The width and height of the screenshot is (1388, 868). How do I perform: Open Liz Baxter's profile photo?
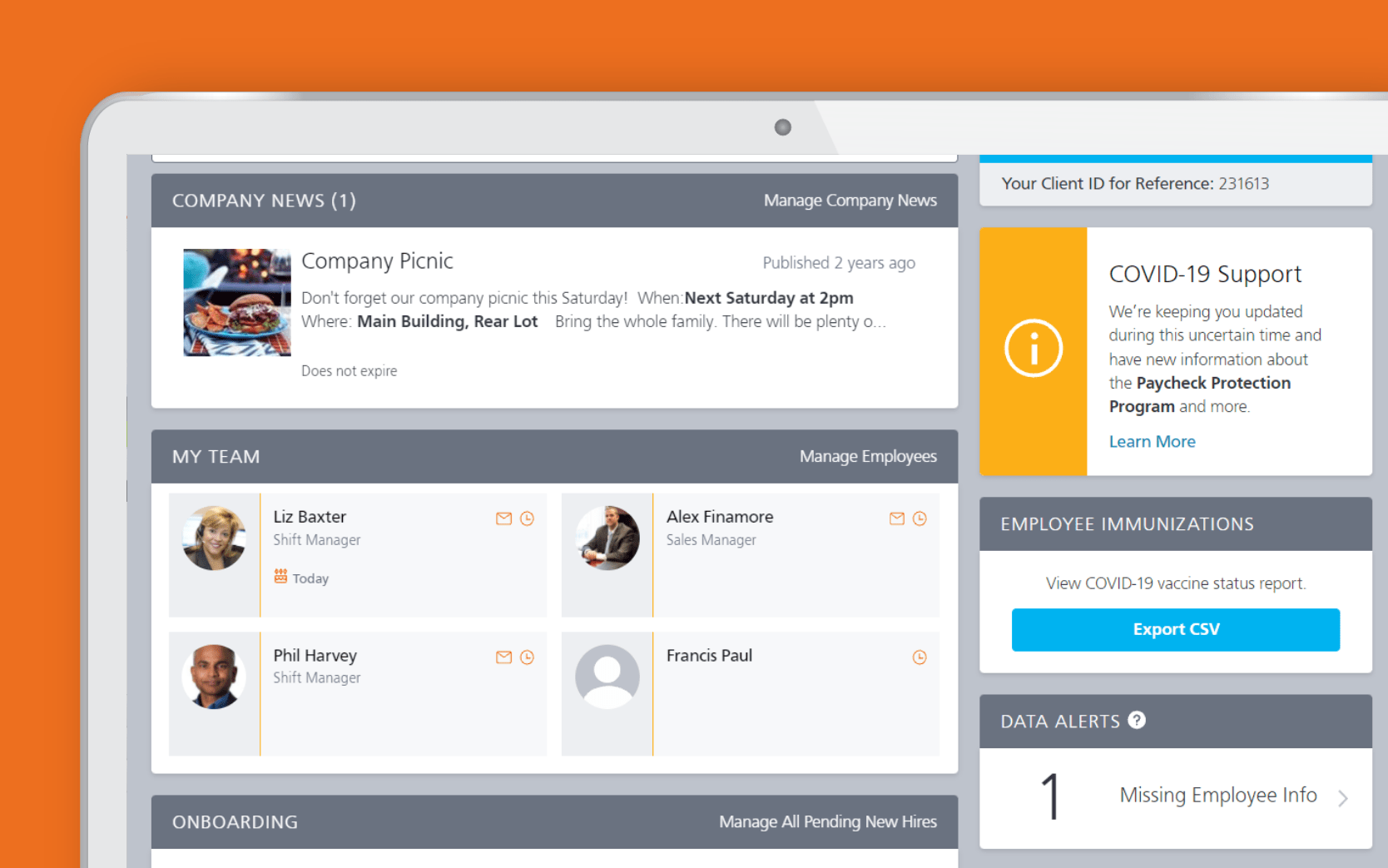[x=214, y=538]
